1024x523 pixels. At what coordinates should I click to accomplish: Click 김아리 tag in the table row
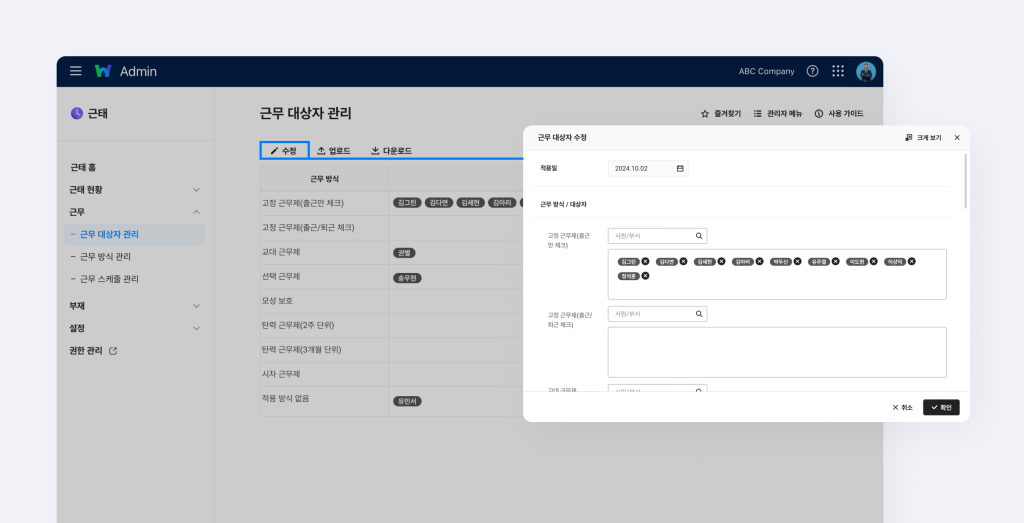tap(502, 203)
